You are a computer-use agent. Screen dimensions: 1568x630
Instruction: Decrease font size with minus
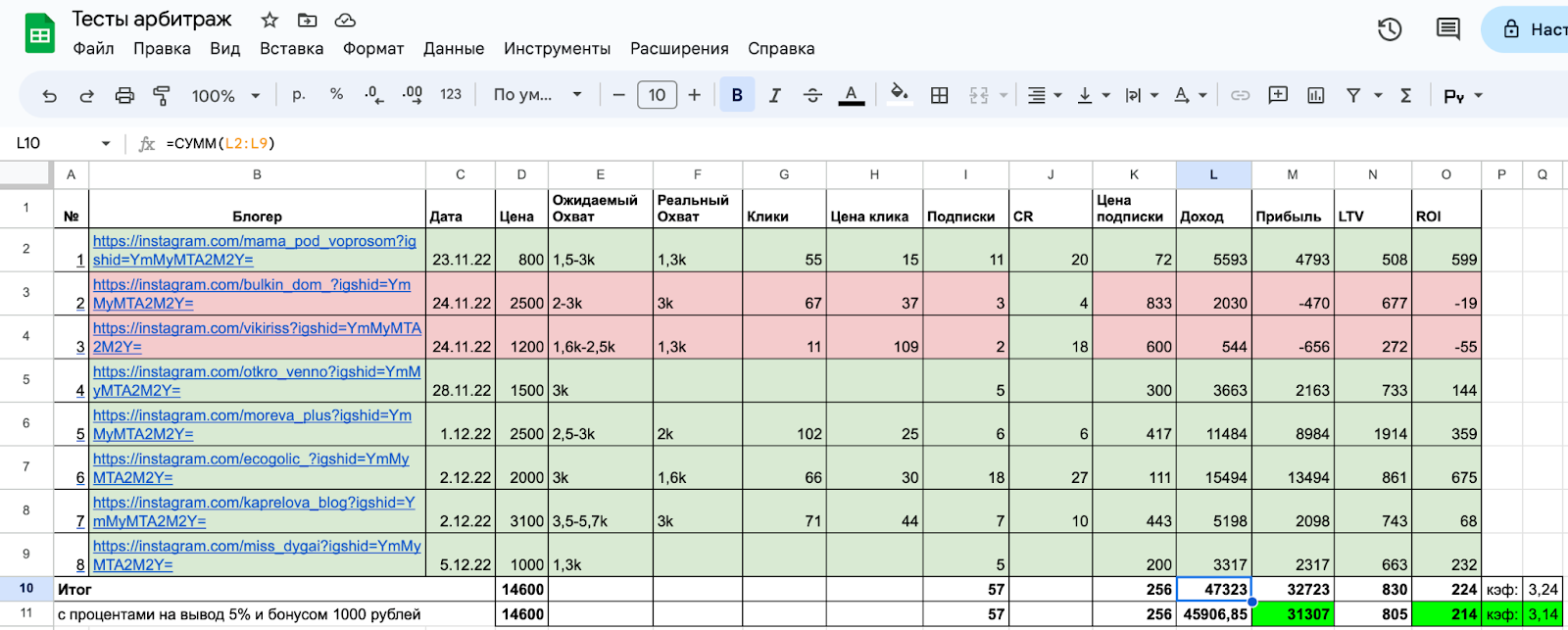(x=618, y=95)
